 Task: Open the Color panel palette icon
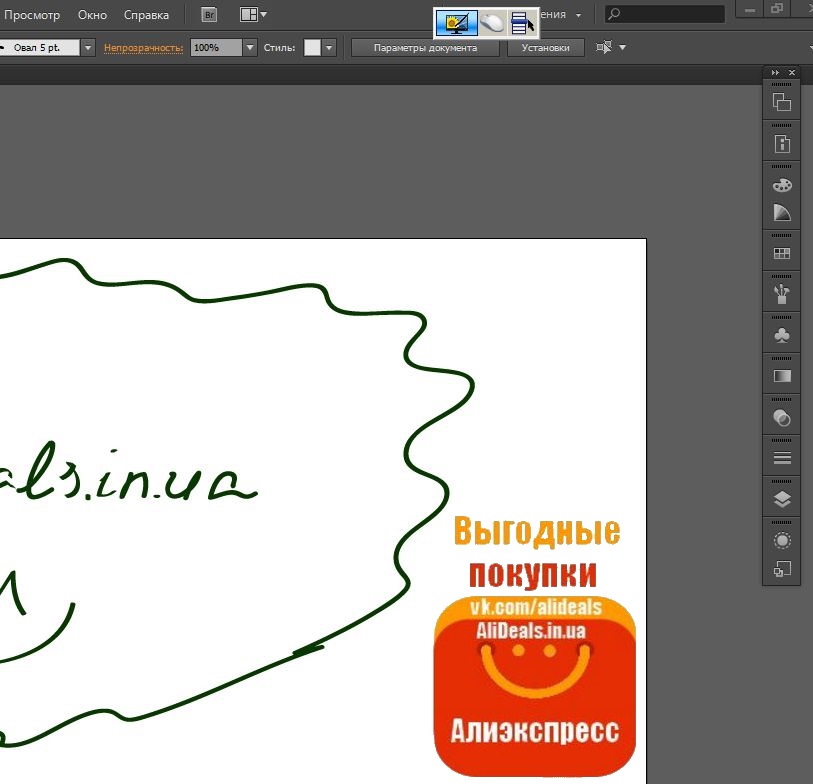782,185
